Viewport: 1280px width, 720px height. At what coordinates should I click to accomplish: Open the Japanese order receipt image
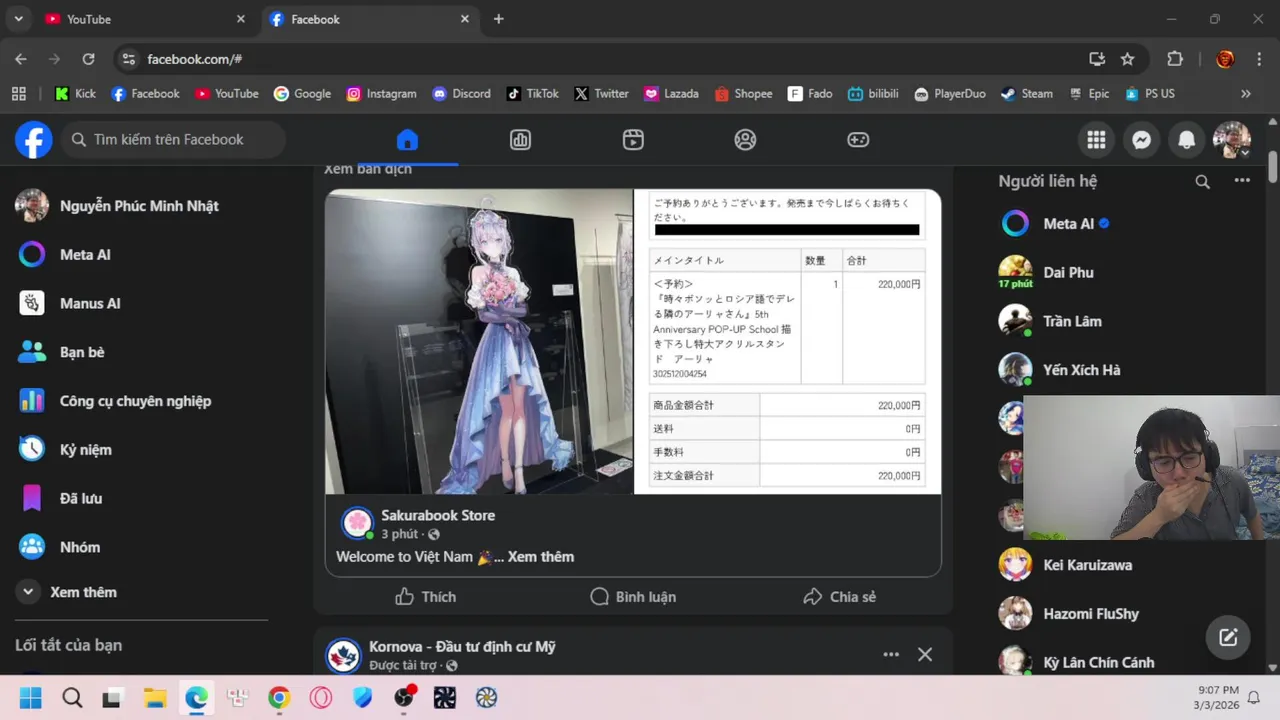[x=788, y=341]
